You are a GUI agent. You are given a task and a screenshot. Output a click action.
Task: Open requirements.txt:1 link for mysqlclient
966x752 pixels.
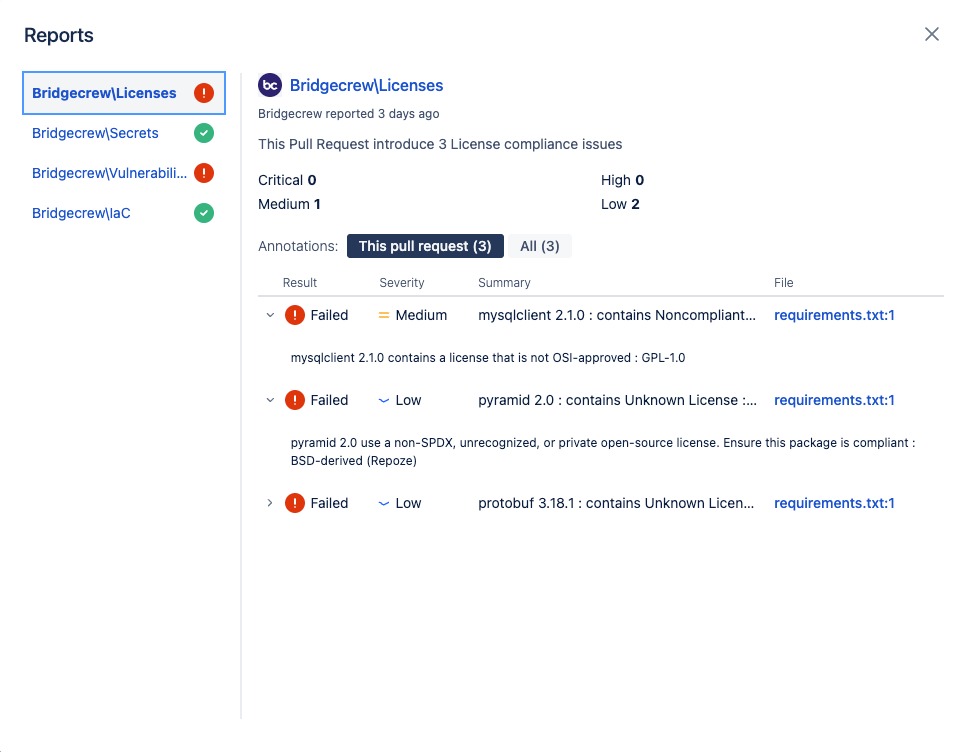[x=834, y=315]
